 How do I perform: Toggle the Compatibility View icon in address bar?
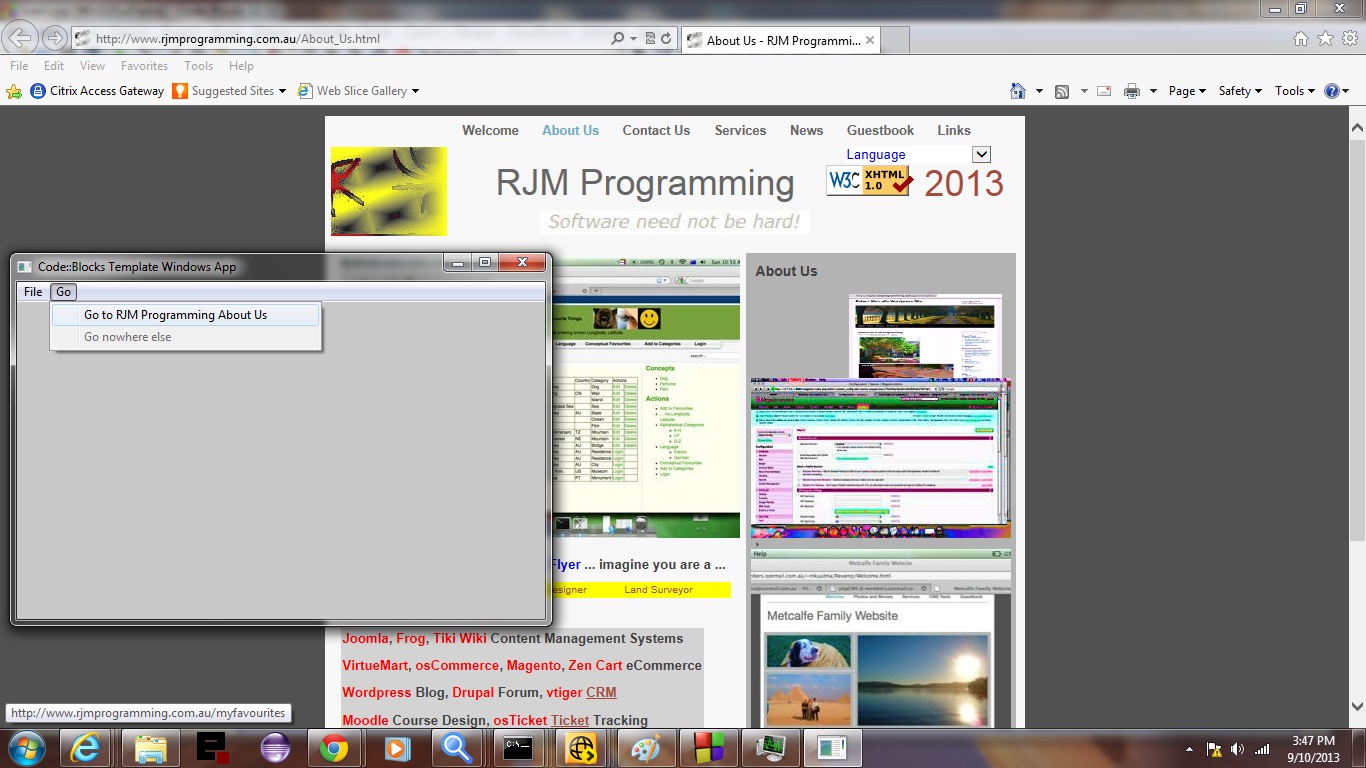click(x=650, y=39)
